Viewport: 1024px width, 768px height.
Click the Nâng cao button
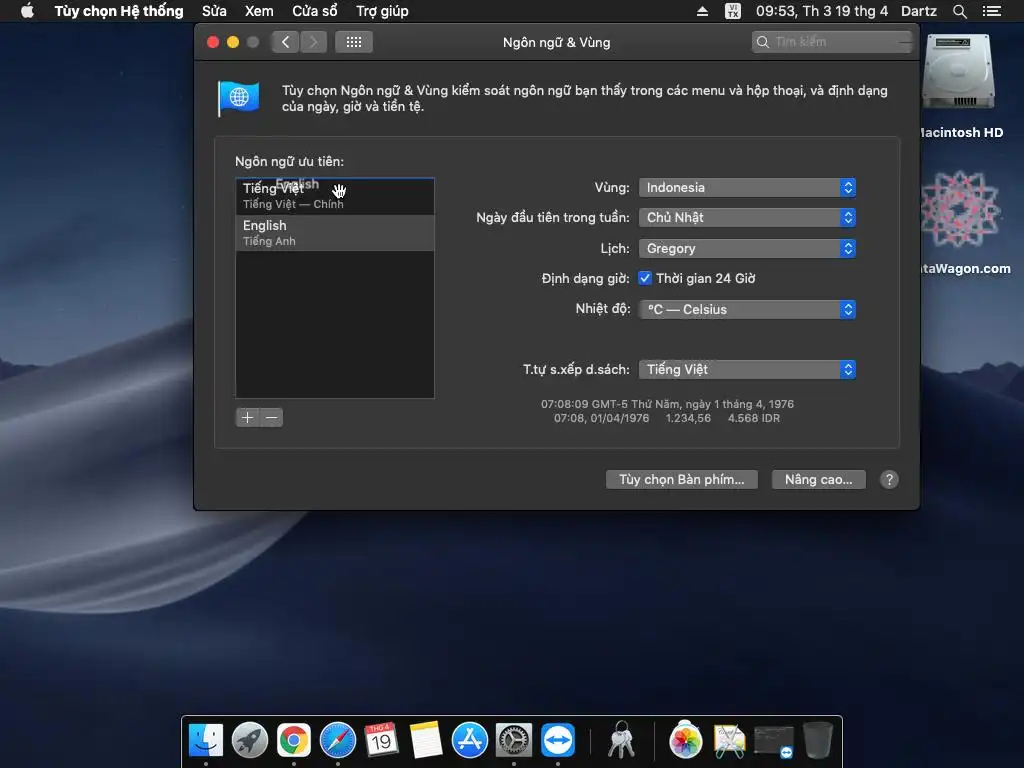click(818, 479)
